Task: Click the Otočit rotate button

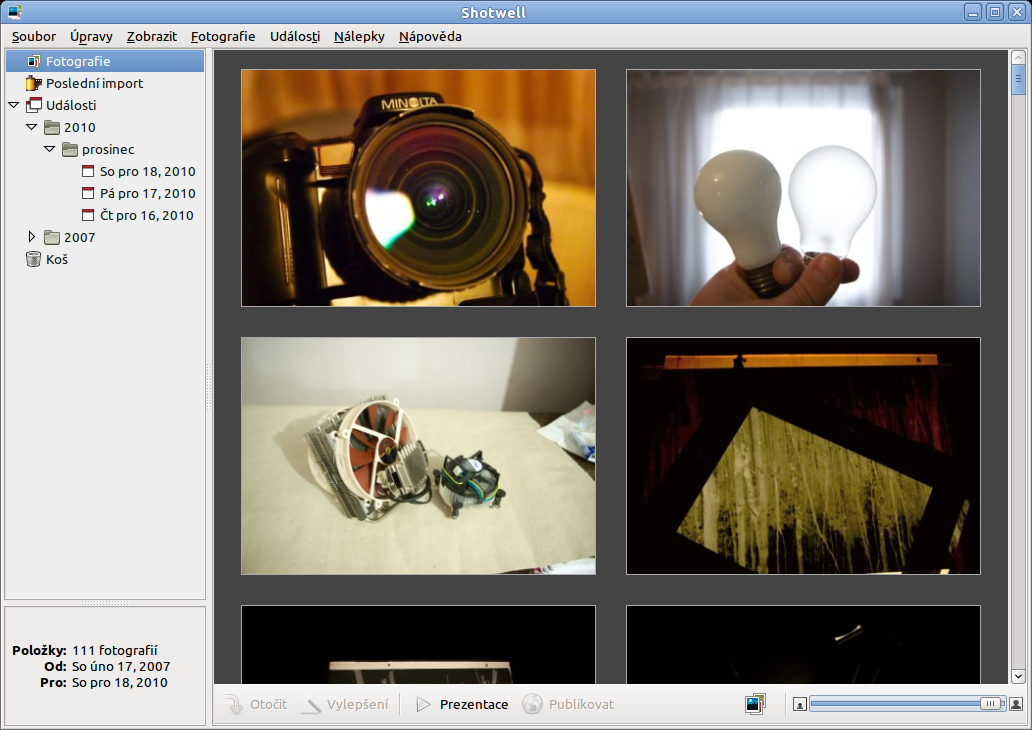Action: [257, 704]
